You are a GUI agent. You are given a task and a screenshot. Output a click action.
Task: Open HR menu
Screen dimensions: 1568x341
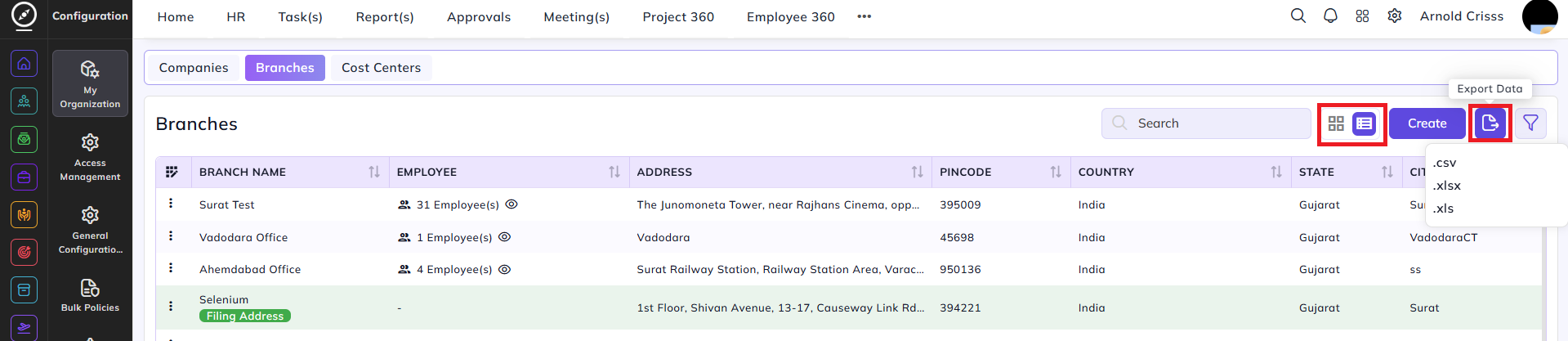point(236,16)
